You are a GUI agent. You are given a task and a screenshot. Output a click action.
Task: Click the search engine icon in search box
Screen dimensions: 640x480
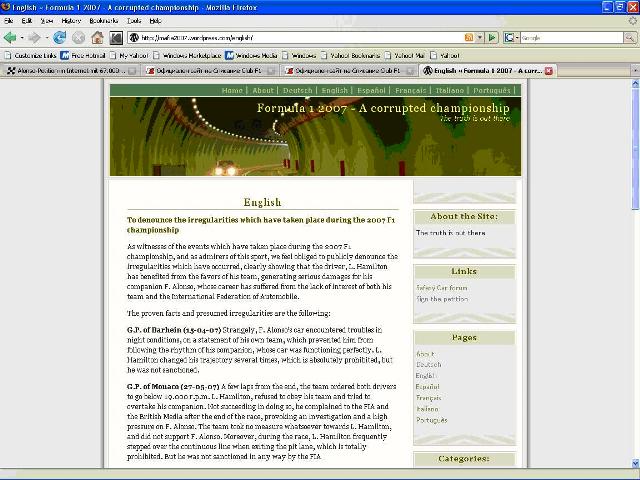pyautogui.click(x=509, y=38)
